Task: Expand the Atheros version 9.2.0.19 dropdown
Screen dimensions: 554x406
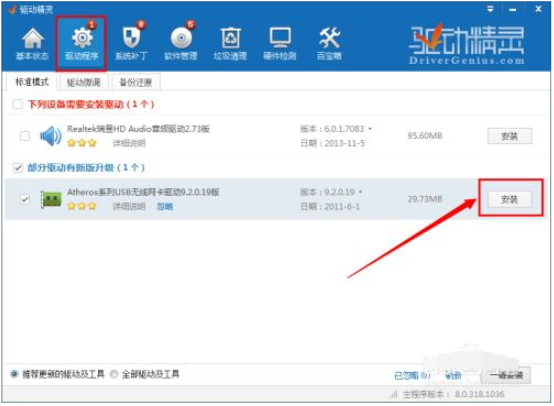Action: (360, 192)
